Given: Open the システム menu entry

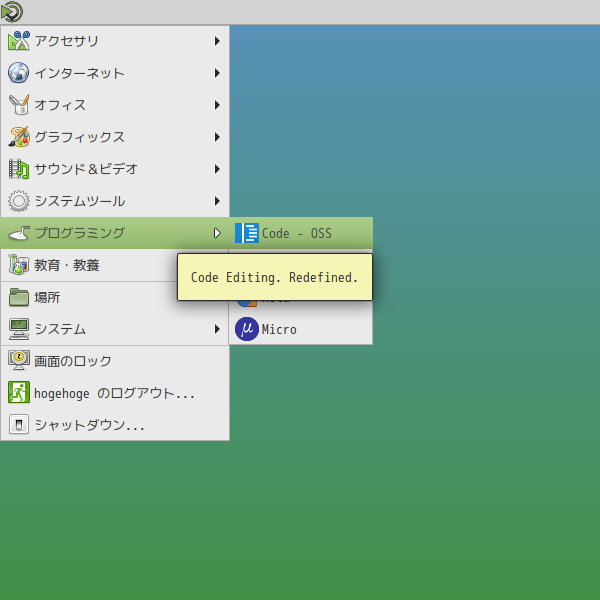Looking at the screenshot, I should pos(115,329).
